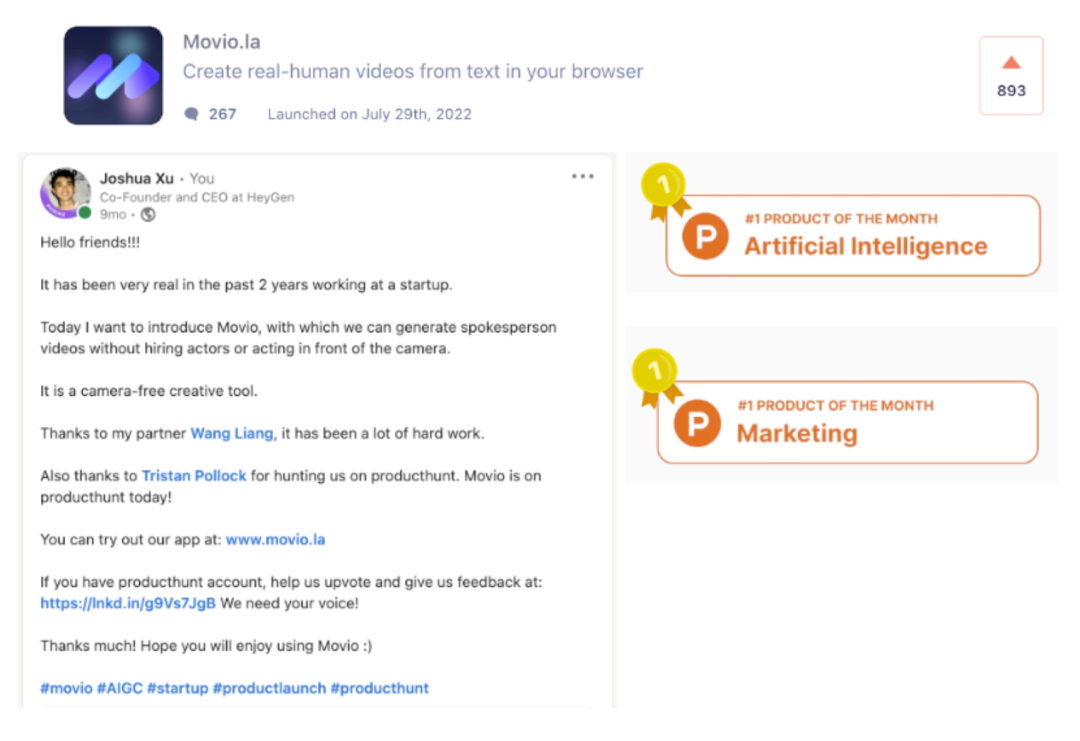Image resolution: width=1080 pixels, height=741 pixels.
Task: Click the Joshua Xu author name
Action: 137,178
